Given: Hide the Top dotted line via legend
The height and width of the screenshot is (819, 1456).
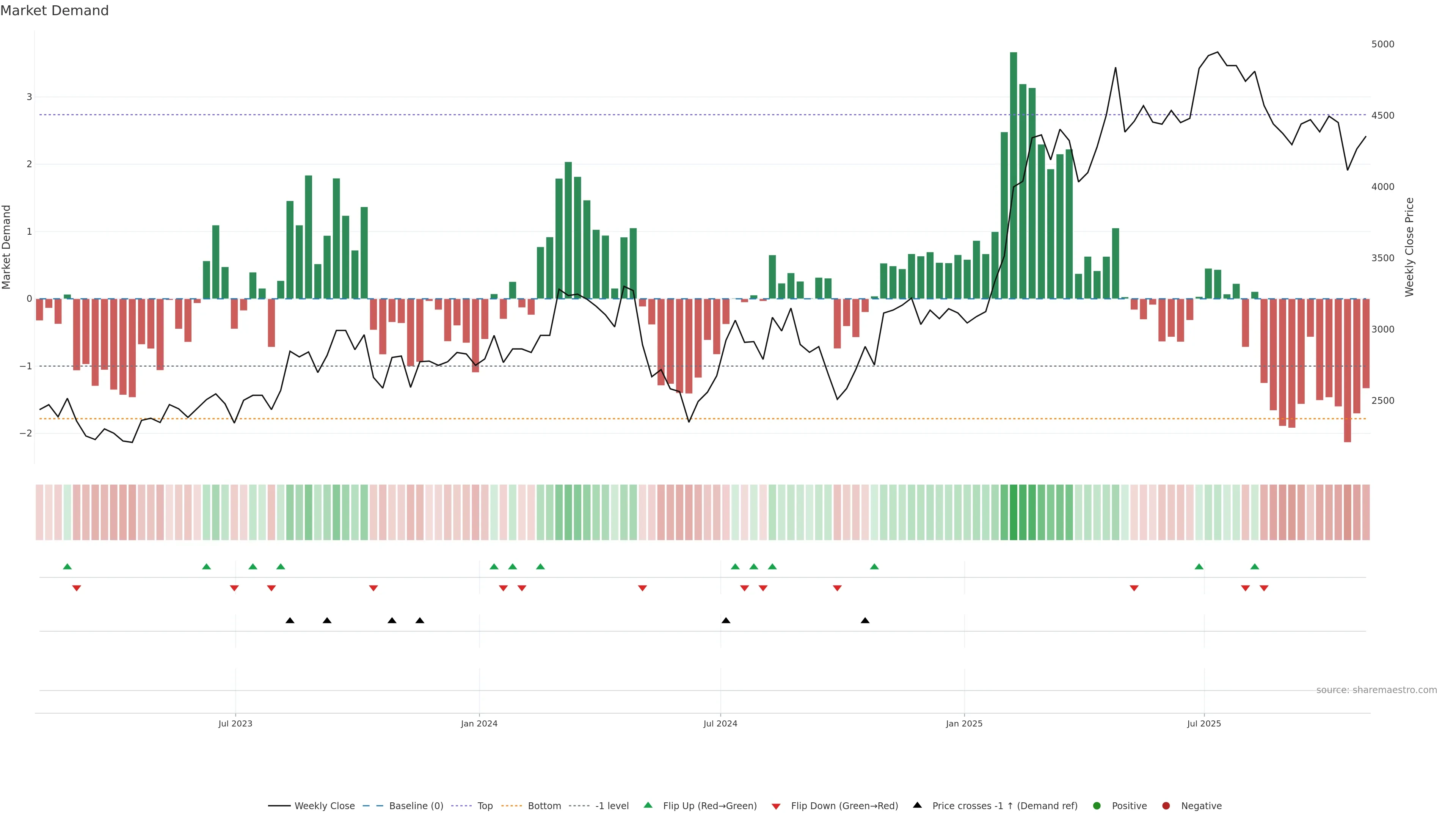Looking at the screenshot, I should point(485,805).
